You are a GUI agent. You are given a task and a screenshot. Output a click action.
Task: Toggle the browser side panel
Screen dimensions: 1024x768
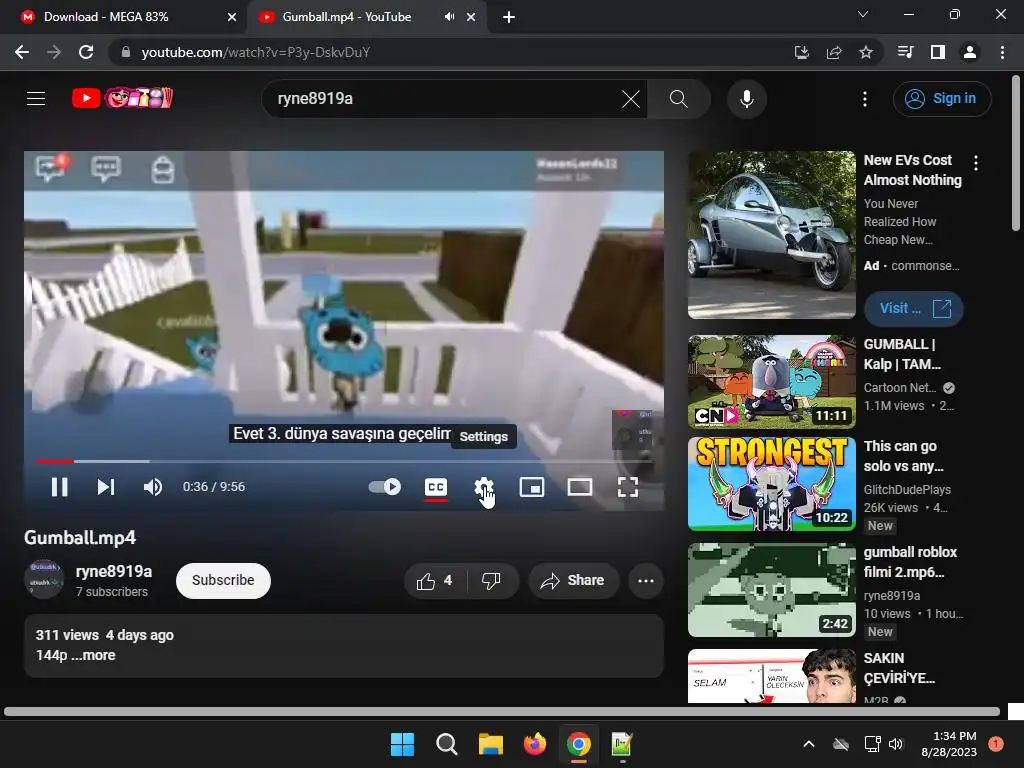point(938,52)
